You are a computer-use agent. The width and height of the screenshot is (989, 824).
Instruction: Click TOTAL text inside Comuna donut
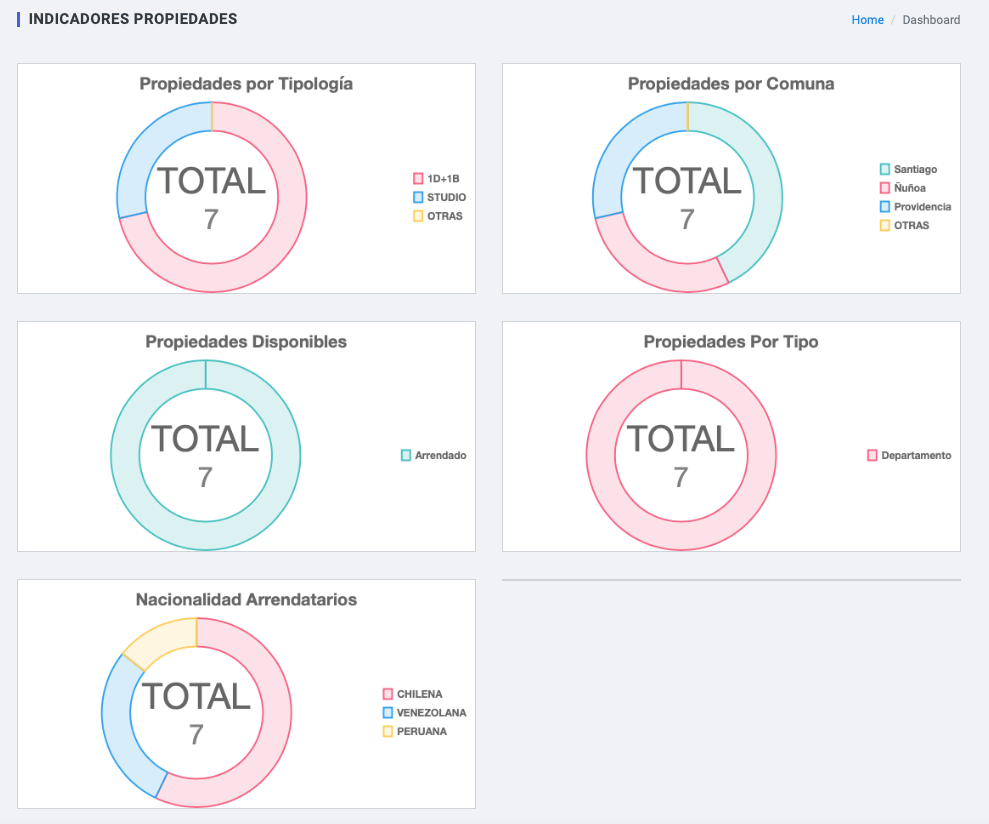pyautogui.click(x=688, y=181)
